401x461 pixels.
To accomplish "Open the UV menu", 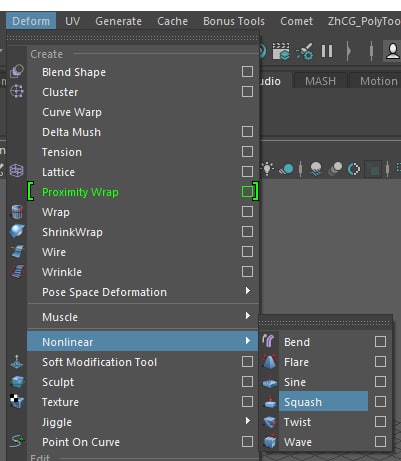I will coord(72,21).
